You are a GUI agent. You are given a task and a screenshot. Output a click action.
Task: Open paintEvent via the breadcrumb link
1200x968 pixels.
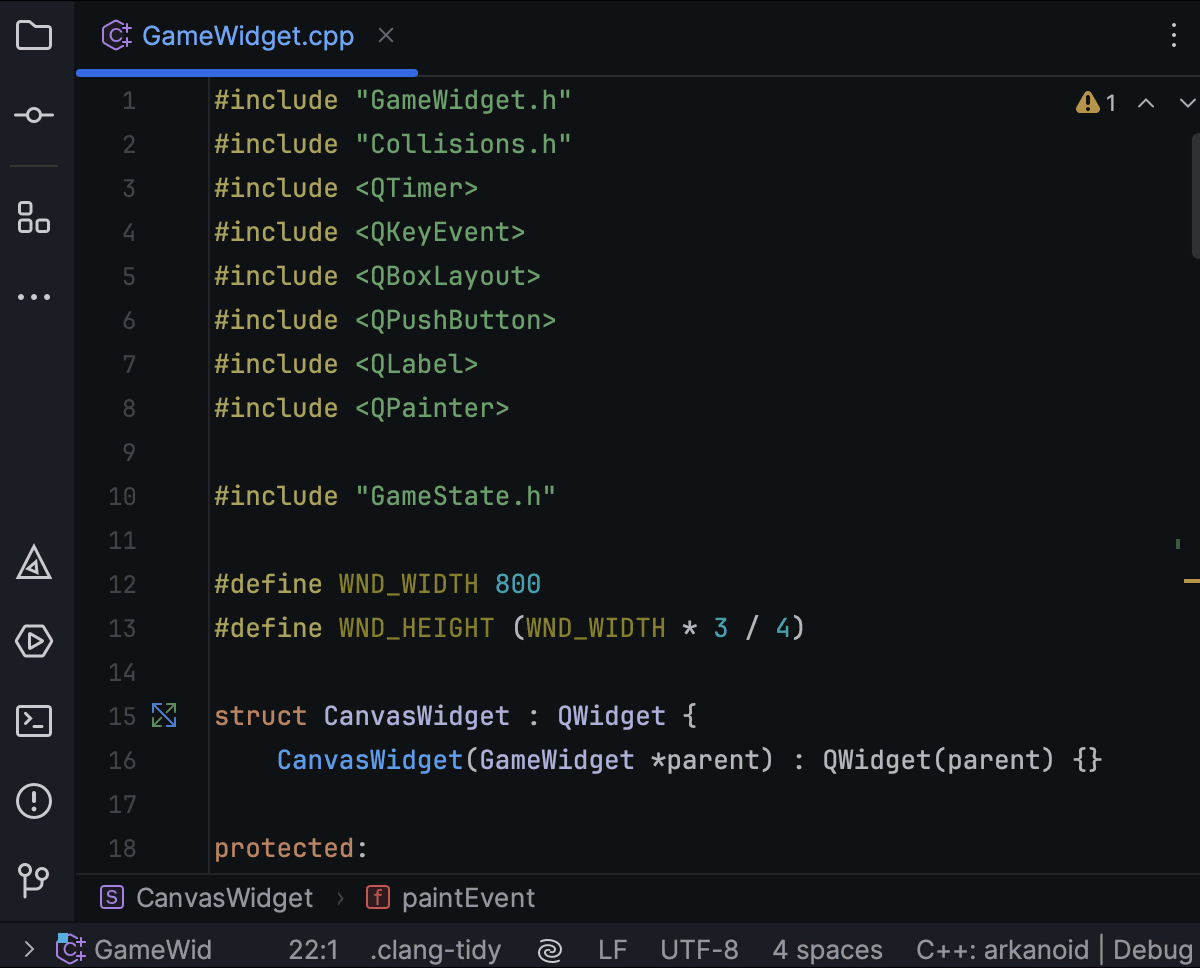[468, 897]
